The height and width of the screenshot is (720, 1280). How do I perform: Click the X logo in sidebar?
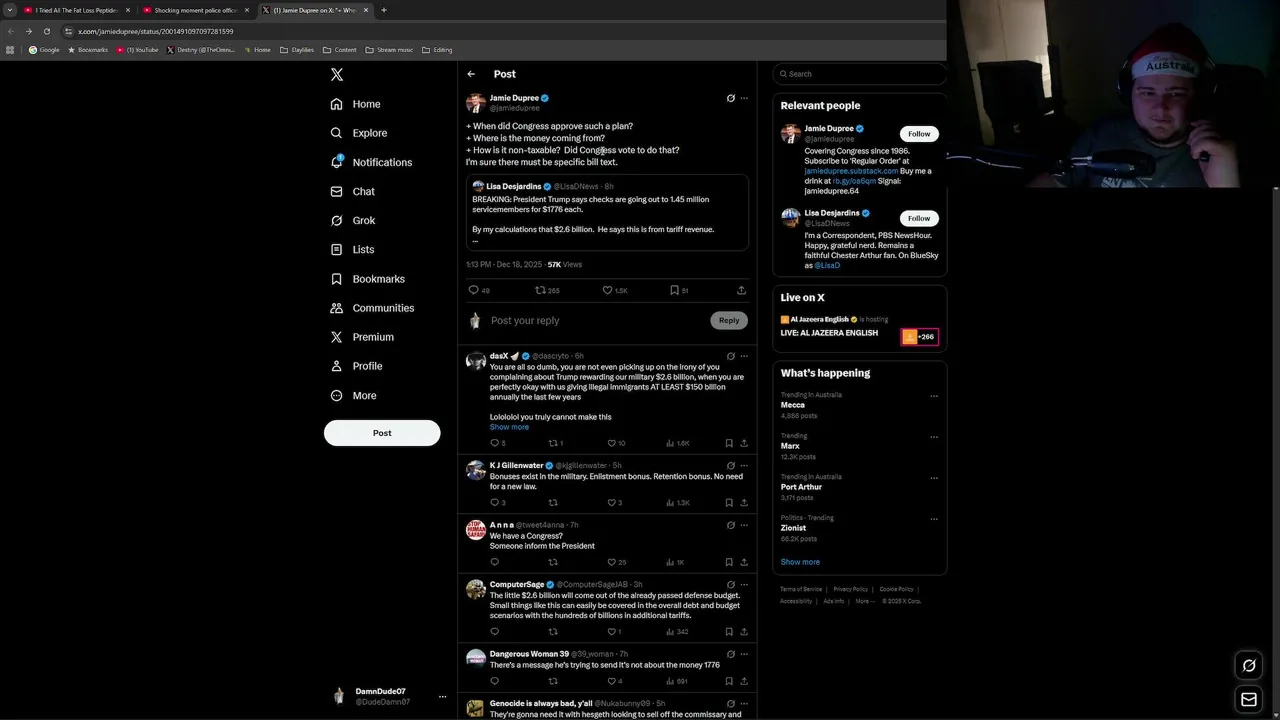click(x=337, y=75)
